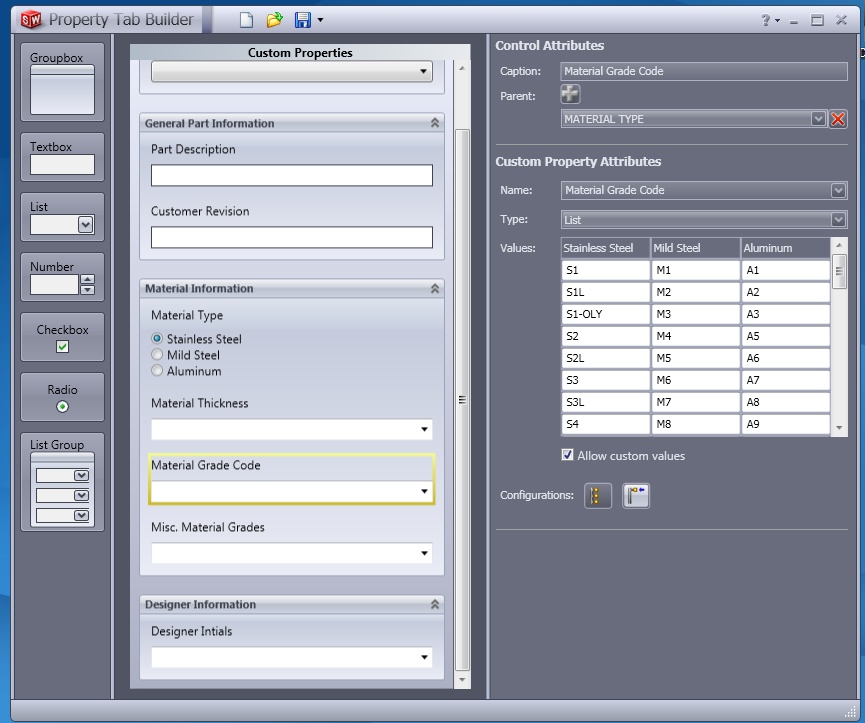This screenshot has height=723, width=865.
Task: Click the Customer Revision text field
Action: tap(292, 237)
